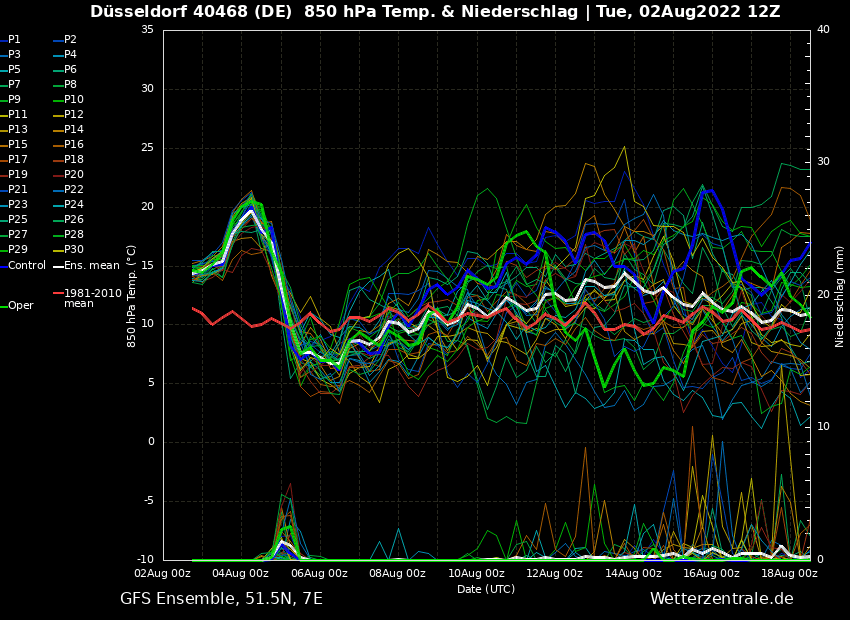
Task: Click the P16 ensemble member legend
Action: (x=74, y=145)
